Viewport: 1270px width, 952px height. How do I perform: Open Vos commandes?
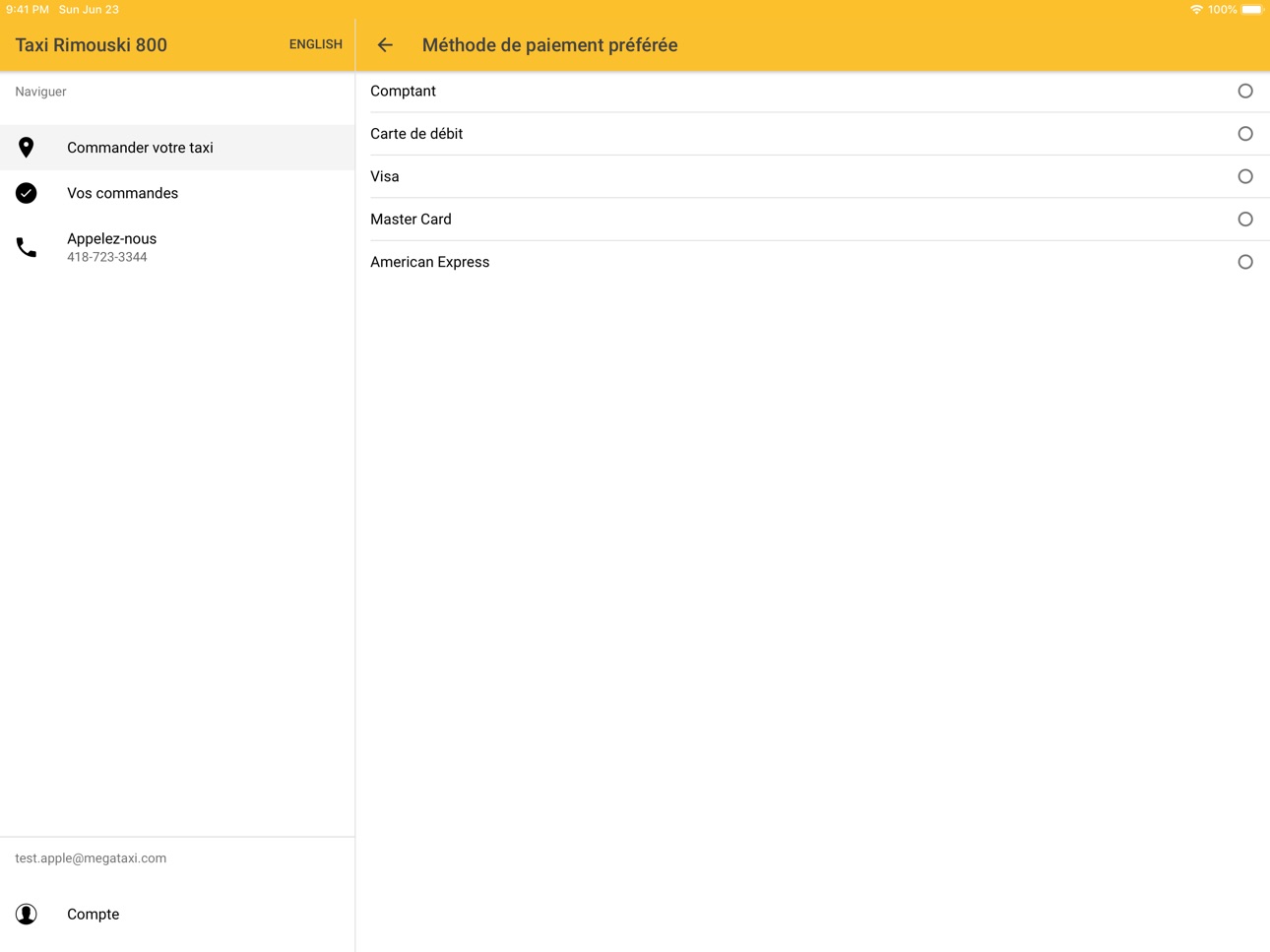(177, 193)
